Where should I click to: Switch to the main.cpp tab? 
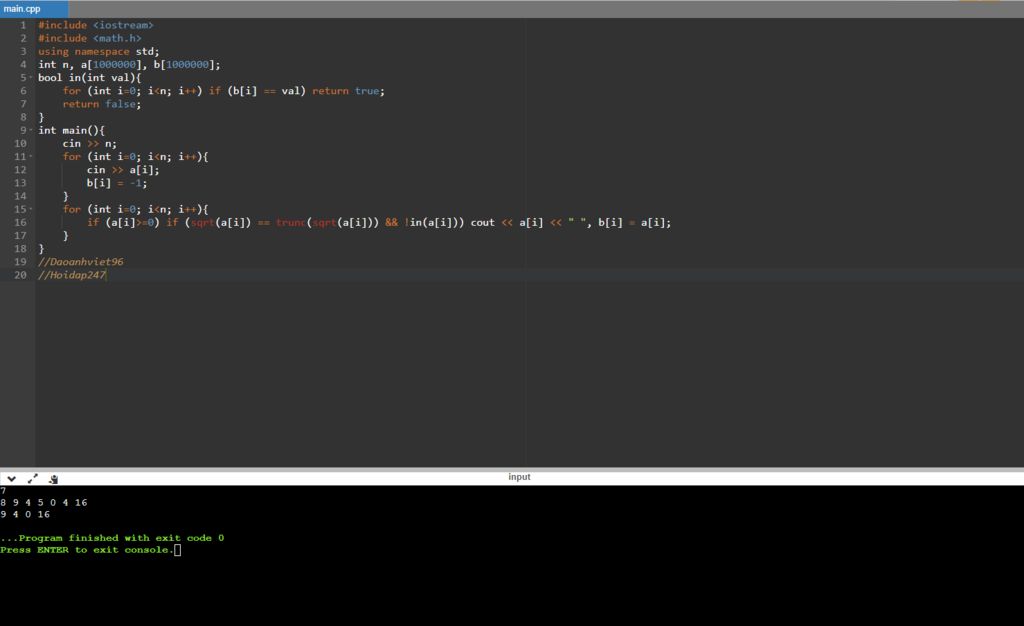tap(34, 8)
